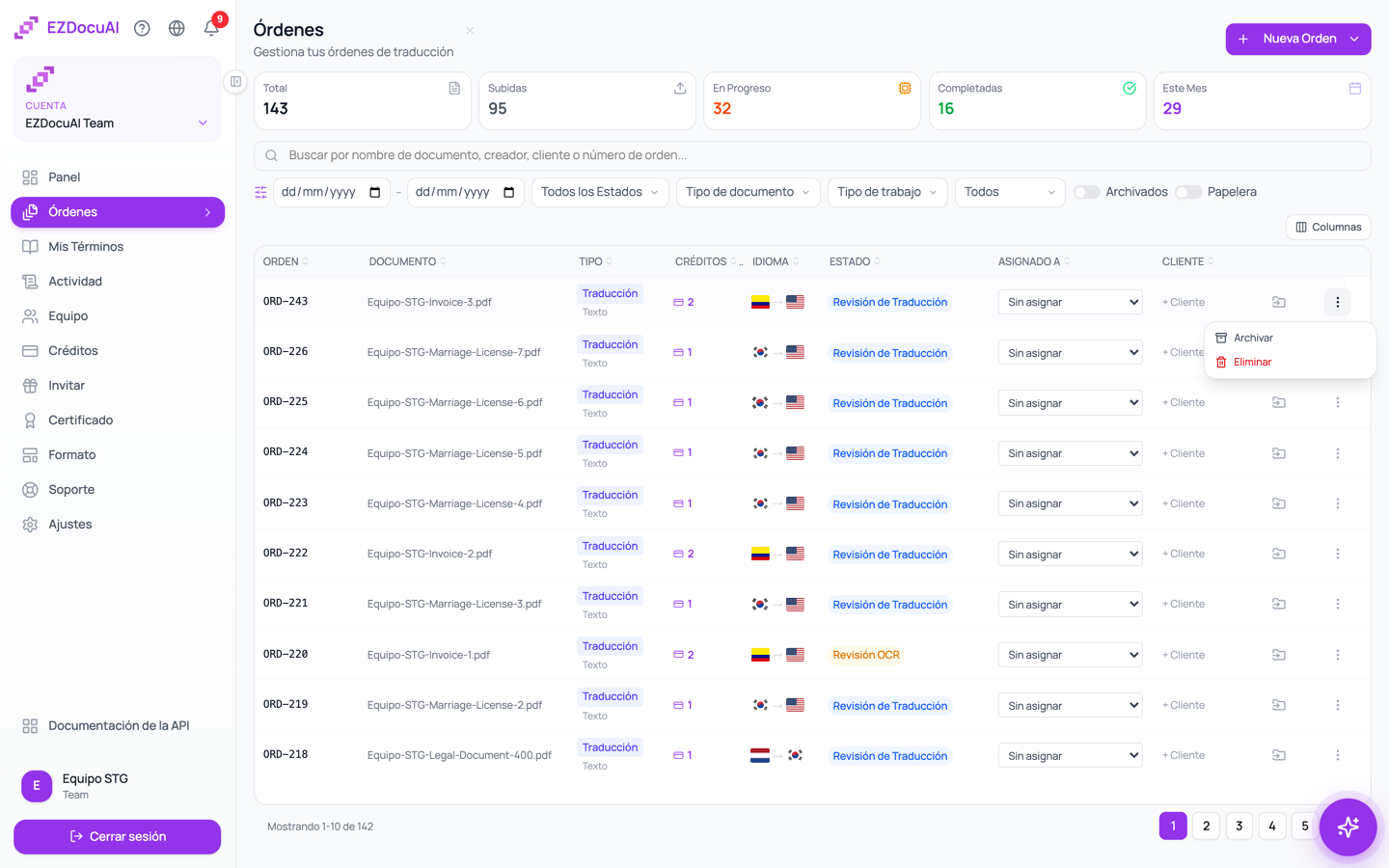Image resolution: width=1389 pixels, height=868 pixels.
Task: Open three-dot menu for ORD-225
Action: [x=1337, y=402]
